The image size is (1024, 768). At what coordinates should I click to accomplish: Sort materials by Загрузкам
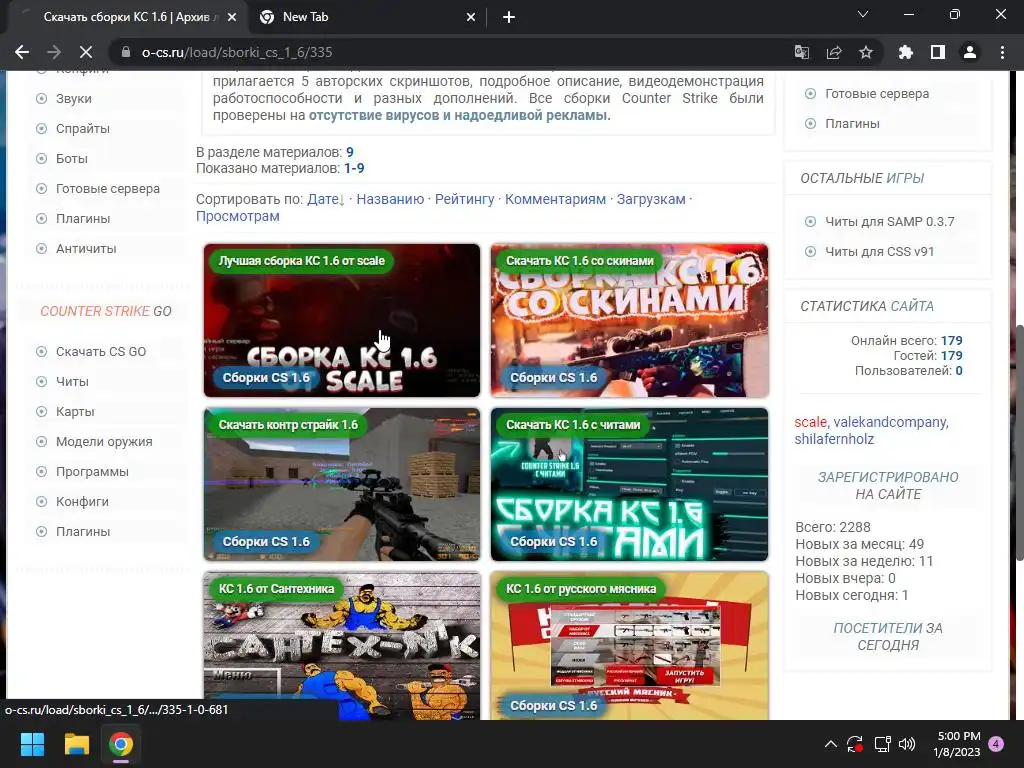pyautogui.click(x=650, y=199)
